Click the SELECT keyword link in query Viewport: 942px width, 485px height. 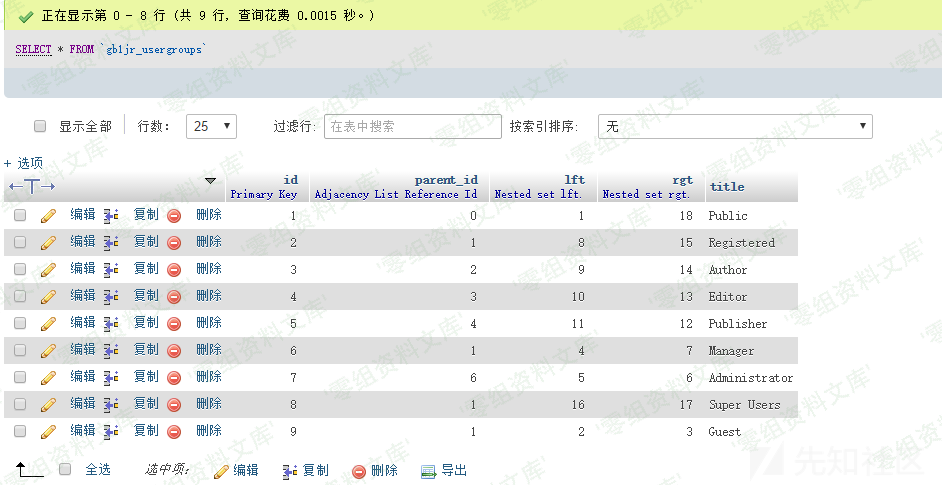pyautogui.click(x=33, y=49)
